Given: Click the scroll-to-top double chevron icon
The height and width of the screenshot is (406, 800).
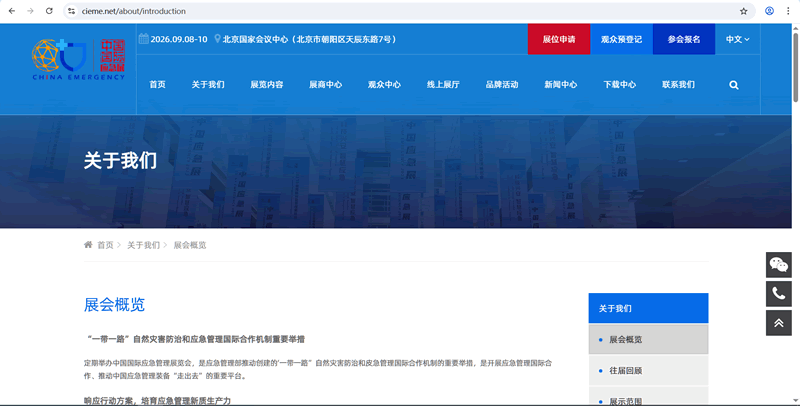Looking at the screenshot, I should coord(778,322).
